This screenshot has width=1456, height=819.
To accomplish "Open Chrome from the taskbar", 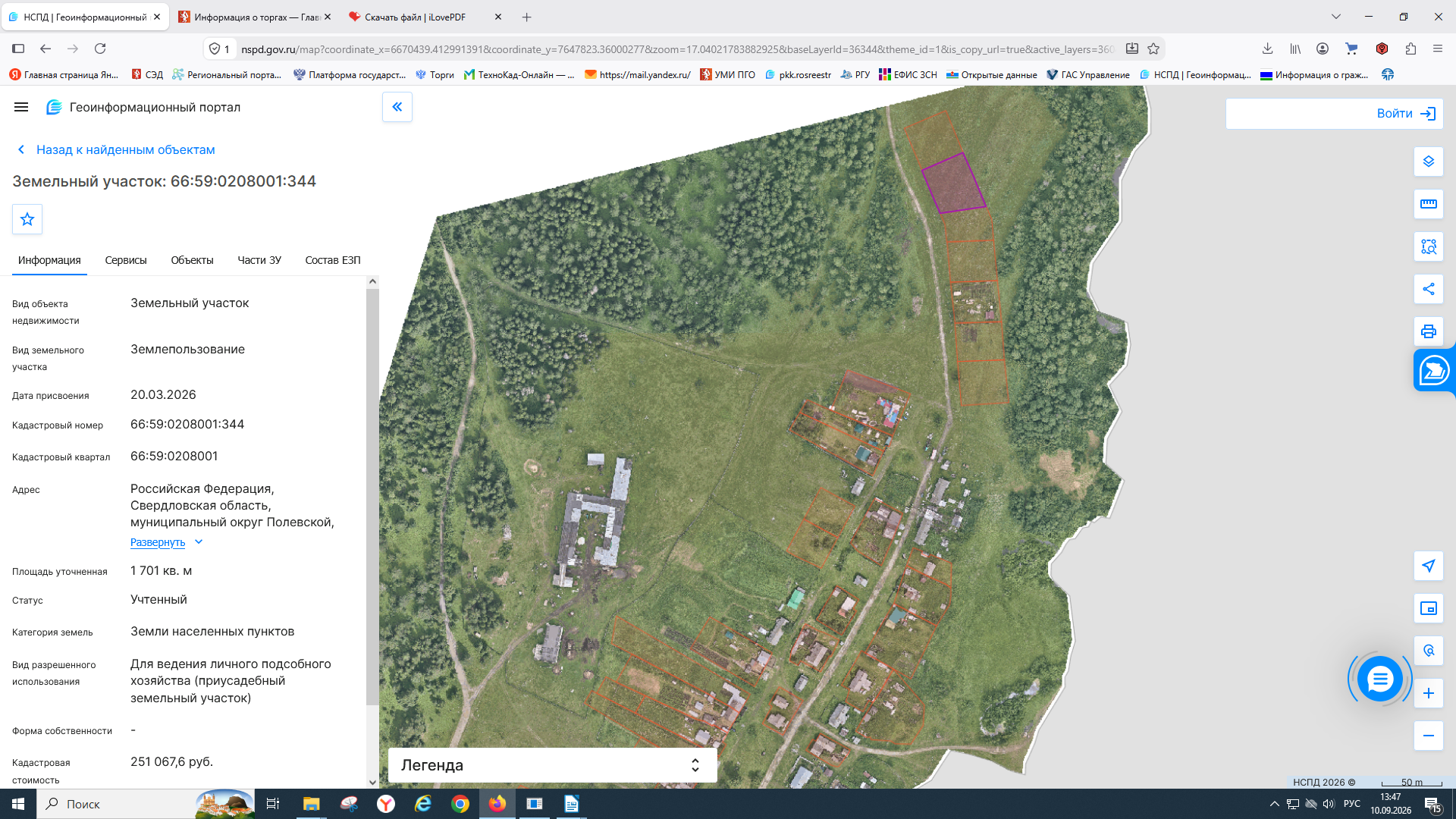I will tap(460, 804).
